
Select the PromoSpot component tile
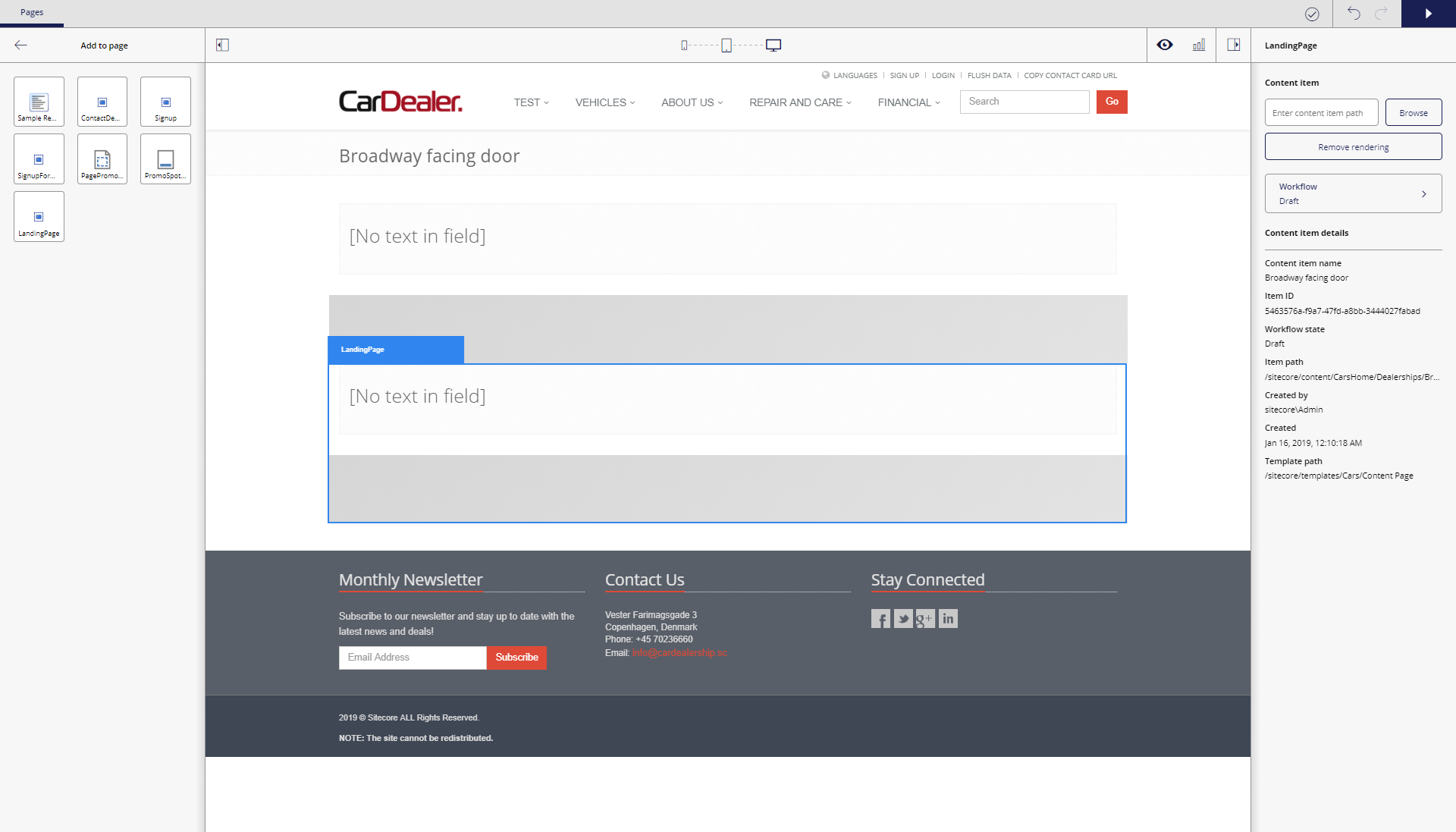pos(165,159)
